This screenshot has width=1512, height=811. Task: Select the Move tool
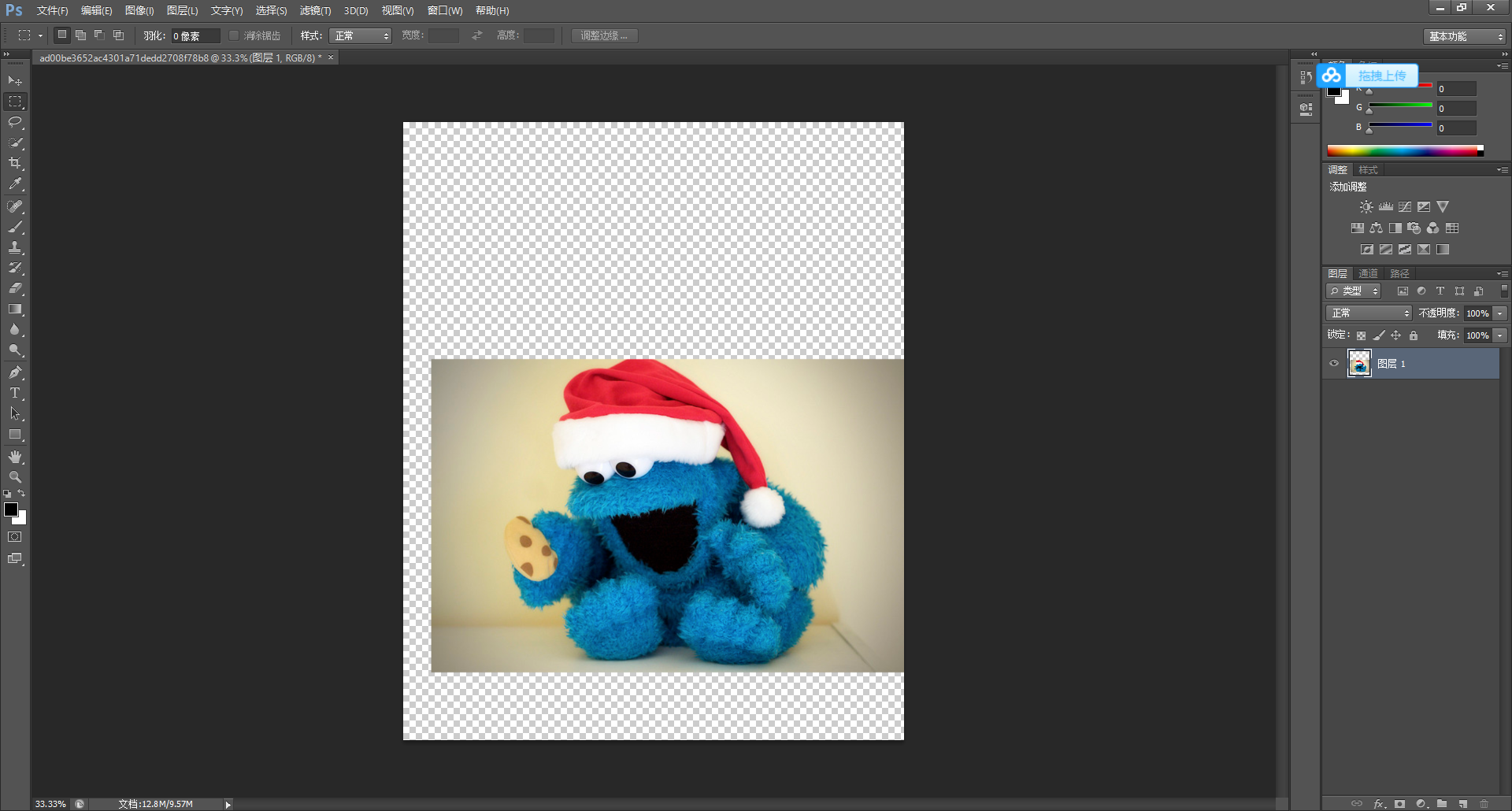(x=15, y=81)
